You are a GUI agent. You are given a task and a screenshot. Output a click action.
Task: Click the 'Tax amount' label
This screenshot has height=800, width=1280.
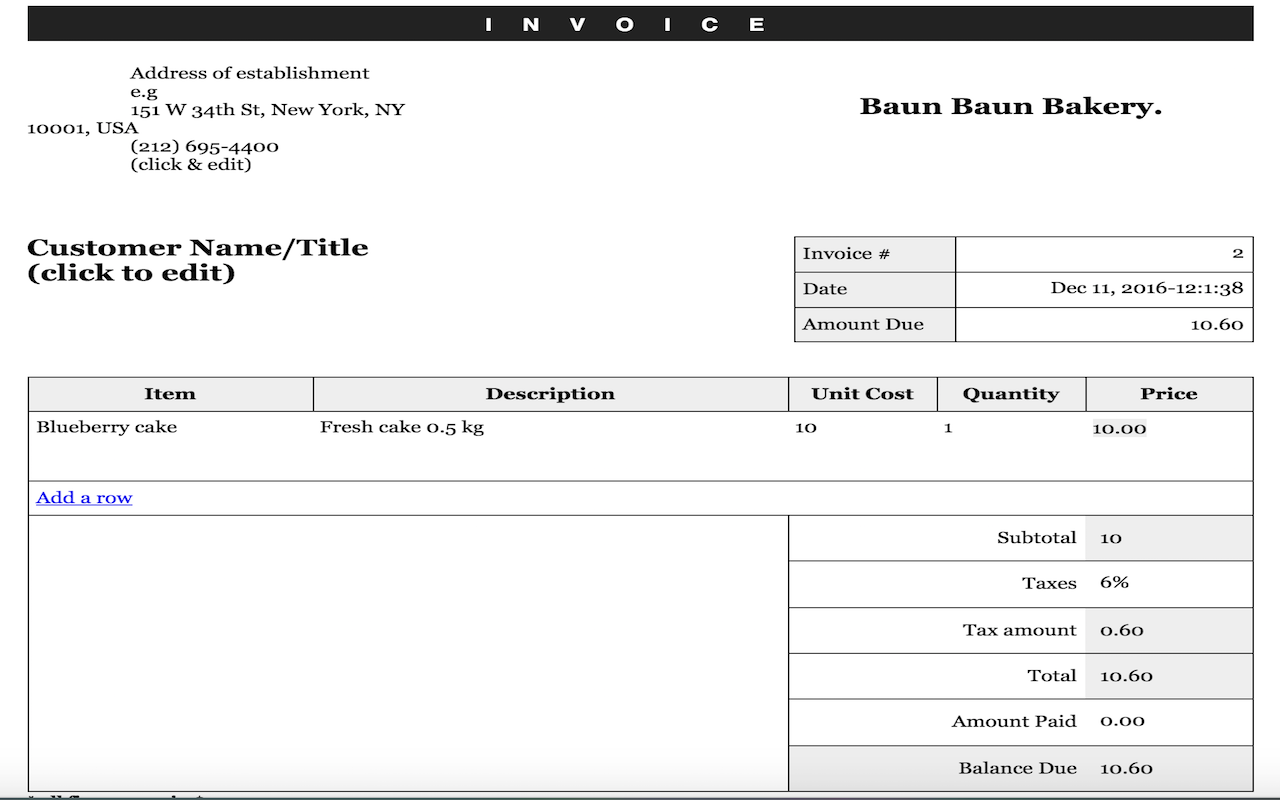pos(1019,630)
